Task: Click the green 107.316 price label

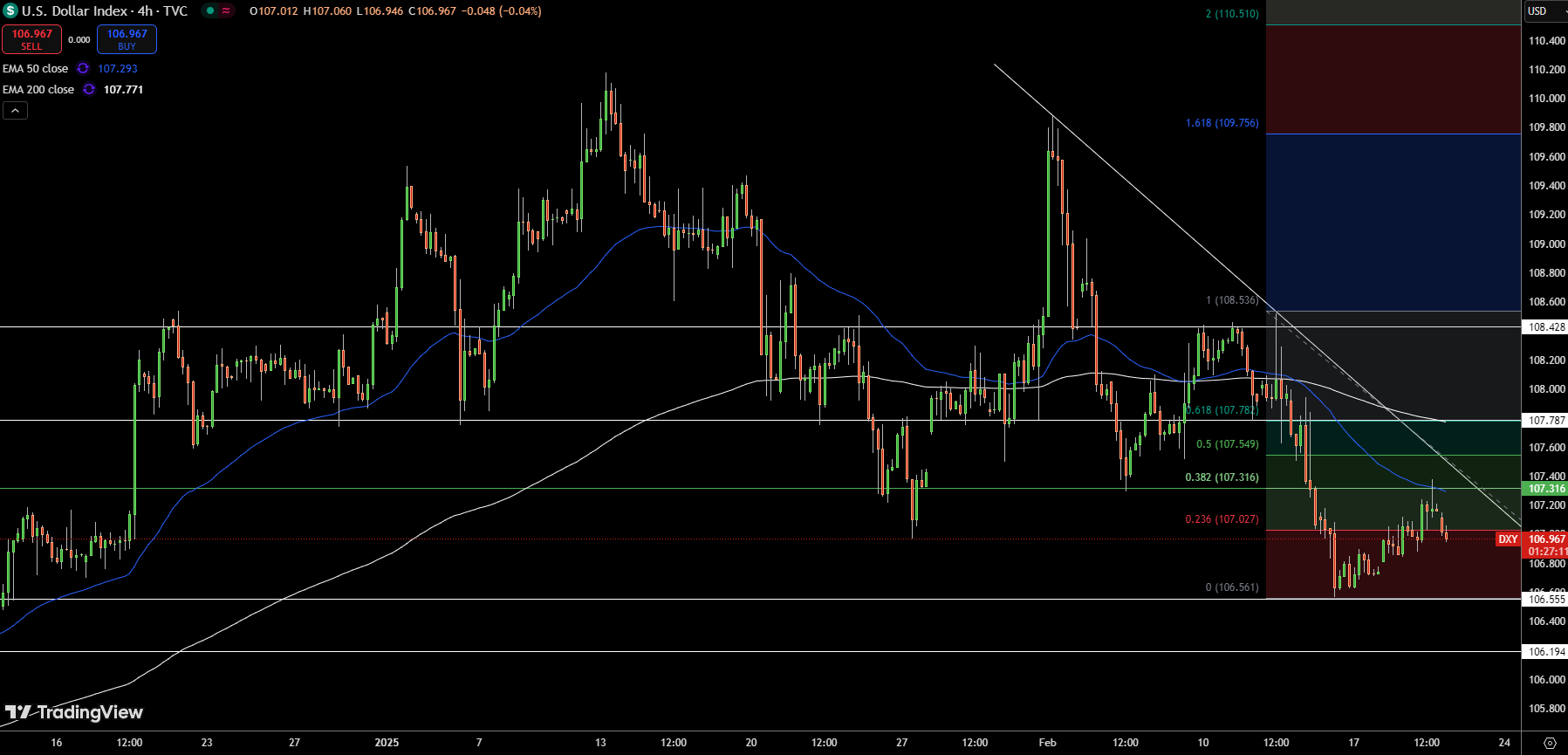Action: tap(1545, 489)
